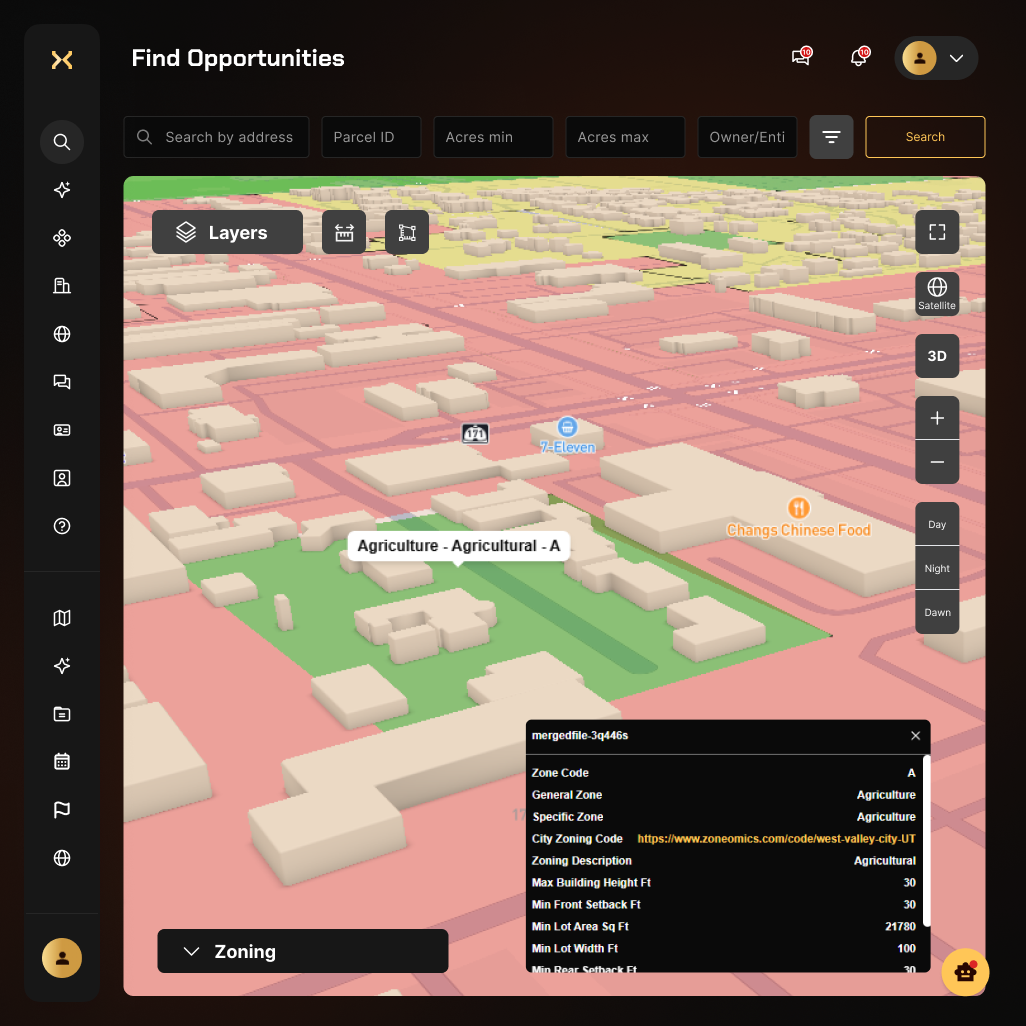Click the Min Front Setback Ft row

pyautogui.click(x=724, y=904)
